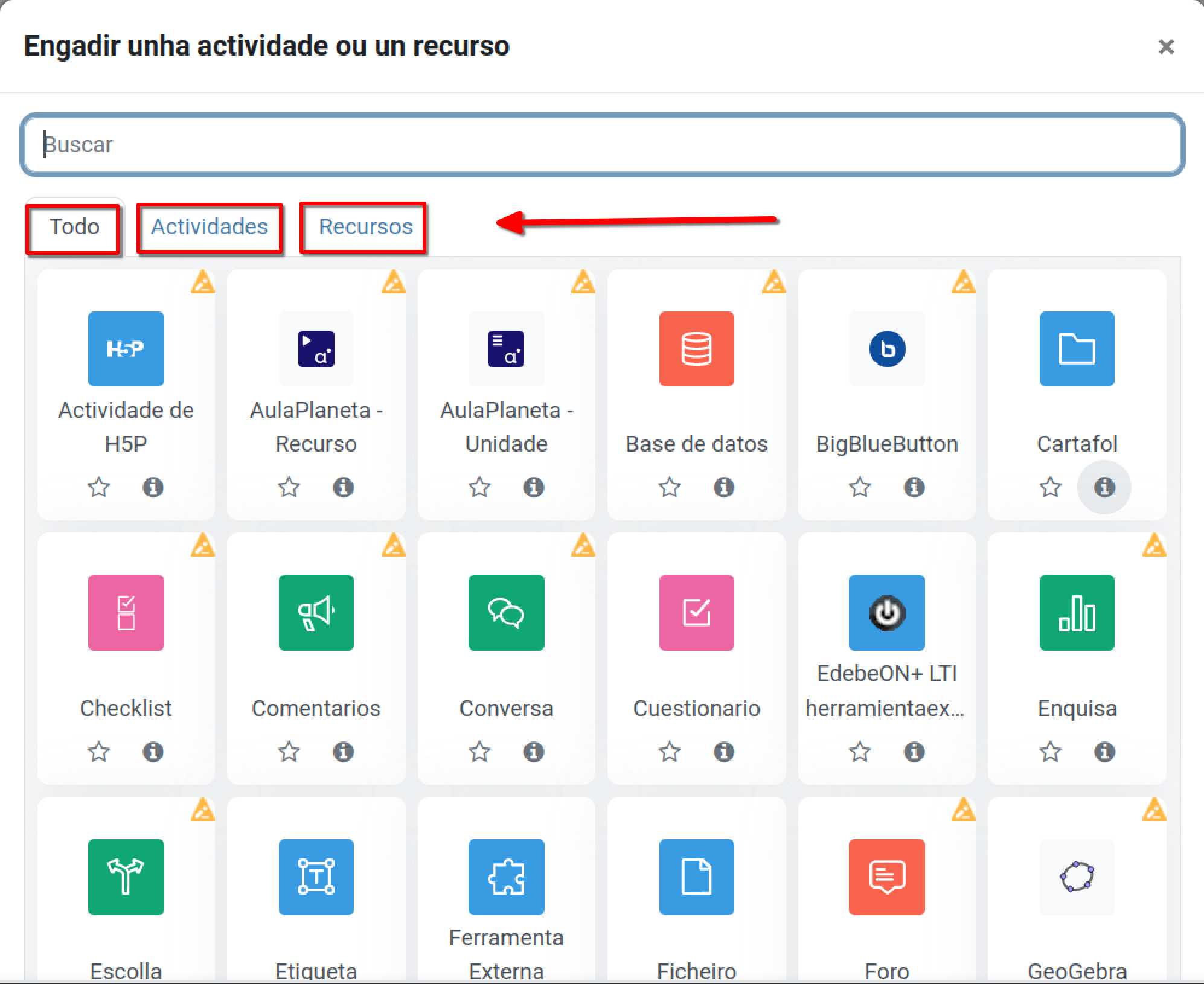Mark Actividade de H5P as favorite

pos(98,488)
